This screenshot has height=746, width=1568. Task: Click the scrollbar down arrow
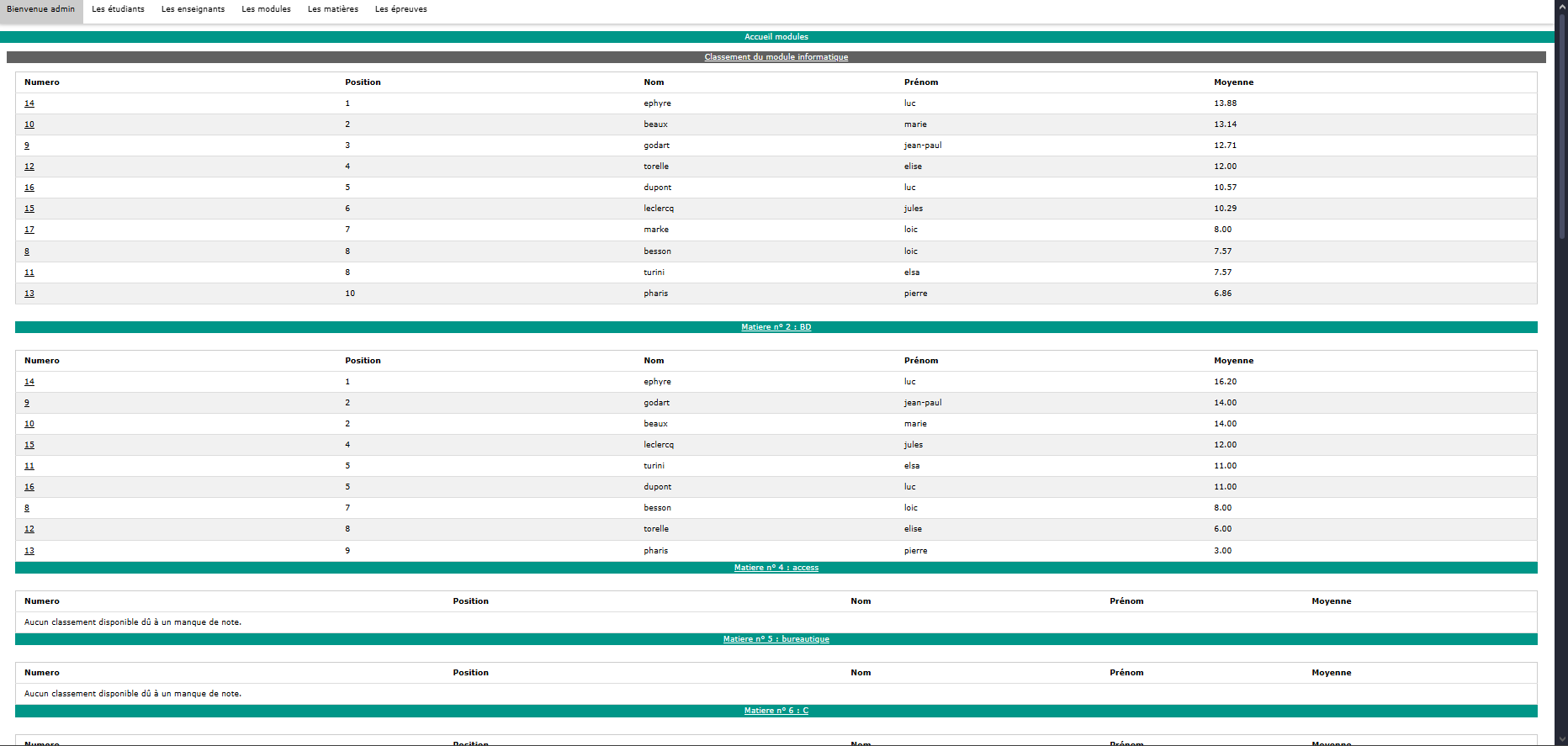tap(1562, 739)
